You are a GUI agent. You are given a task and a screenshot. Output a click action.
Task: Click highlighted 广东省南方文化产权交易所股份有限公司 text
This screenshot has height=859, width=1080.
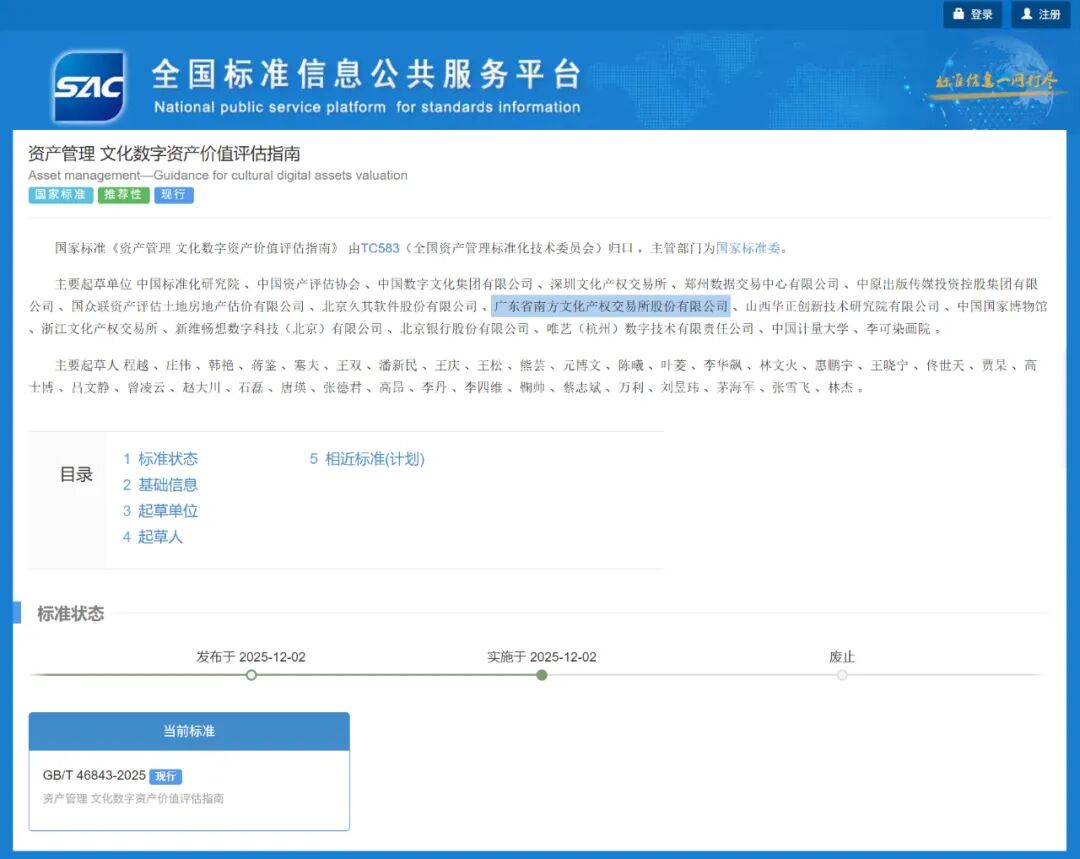click(x=610, y=306)
